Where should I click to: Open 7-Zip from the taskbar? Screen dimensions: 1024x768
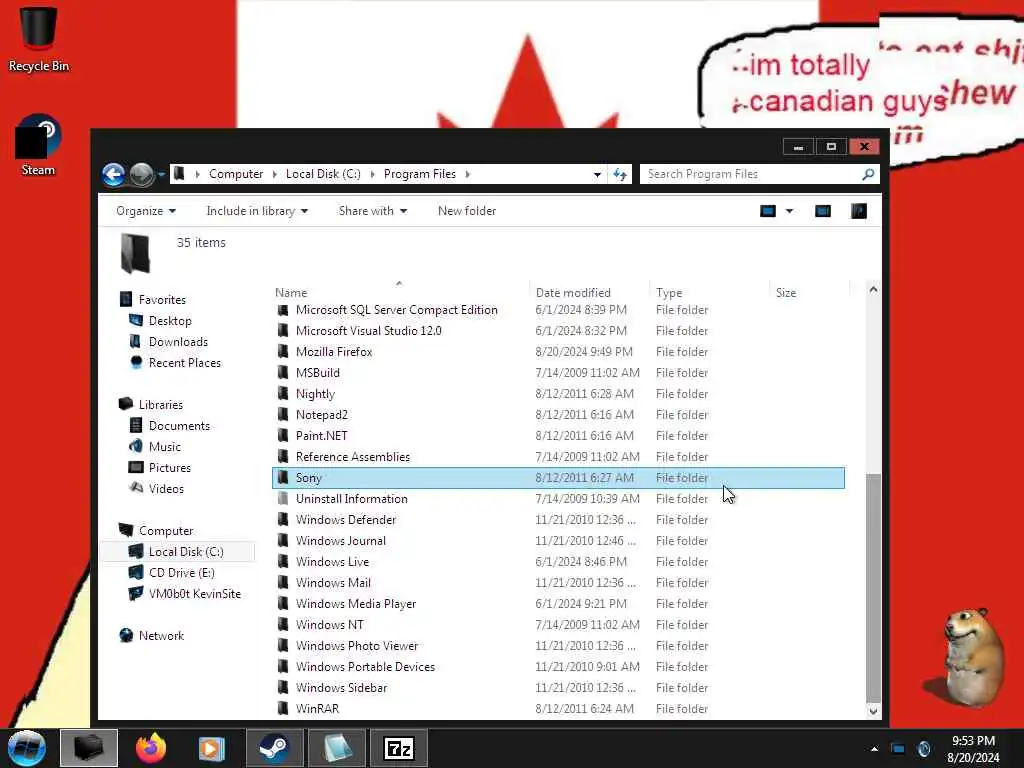coord(398,748)
